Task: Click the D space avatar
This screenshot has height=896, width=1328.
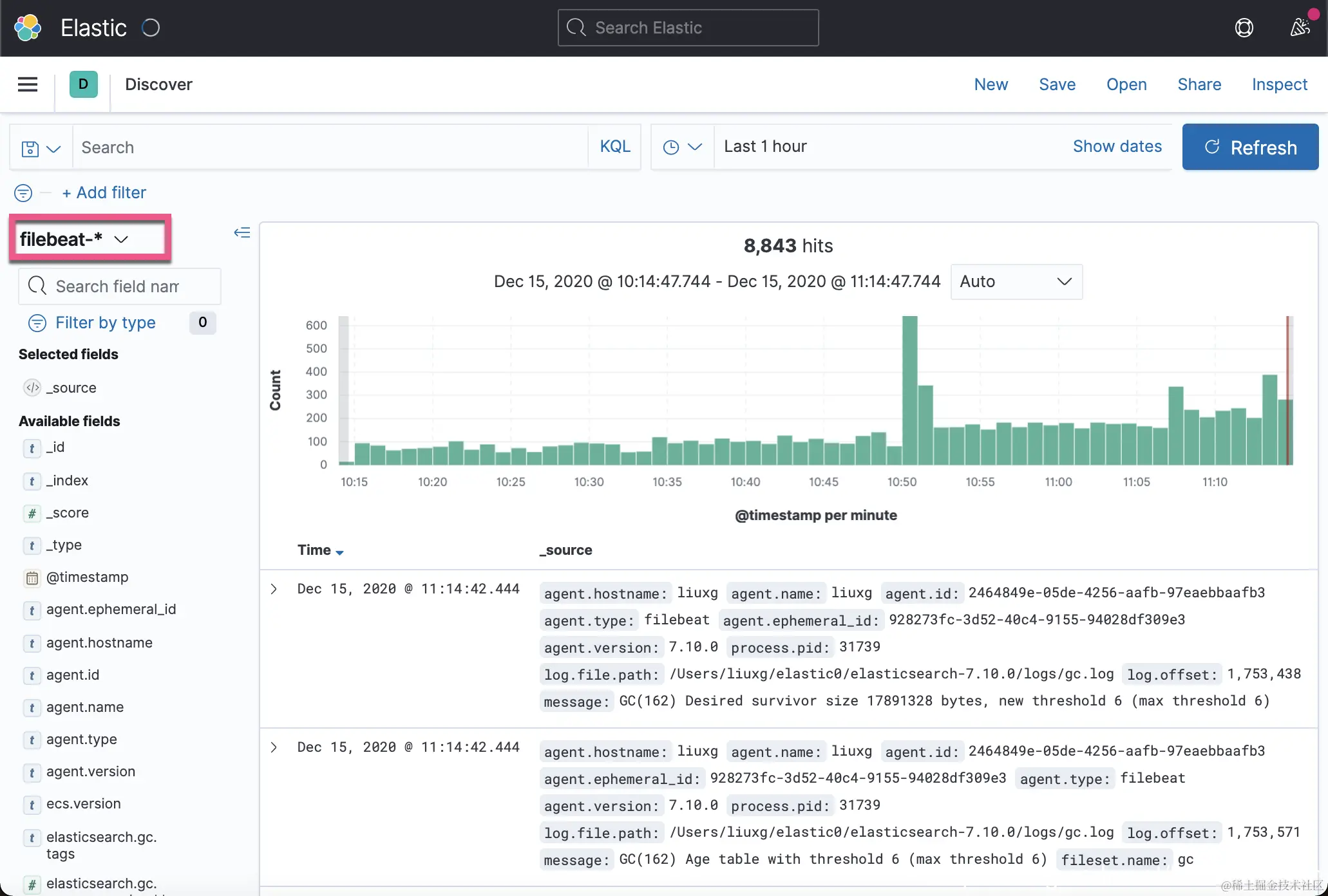Action: point(83,84)
